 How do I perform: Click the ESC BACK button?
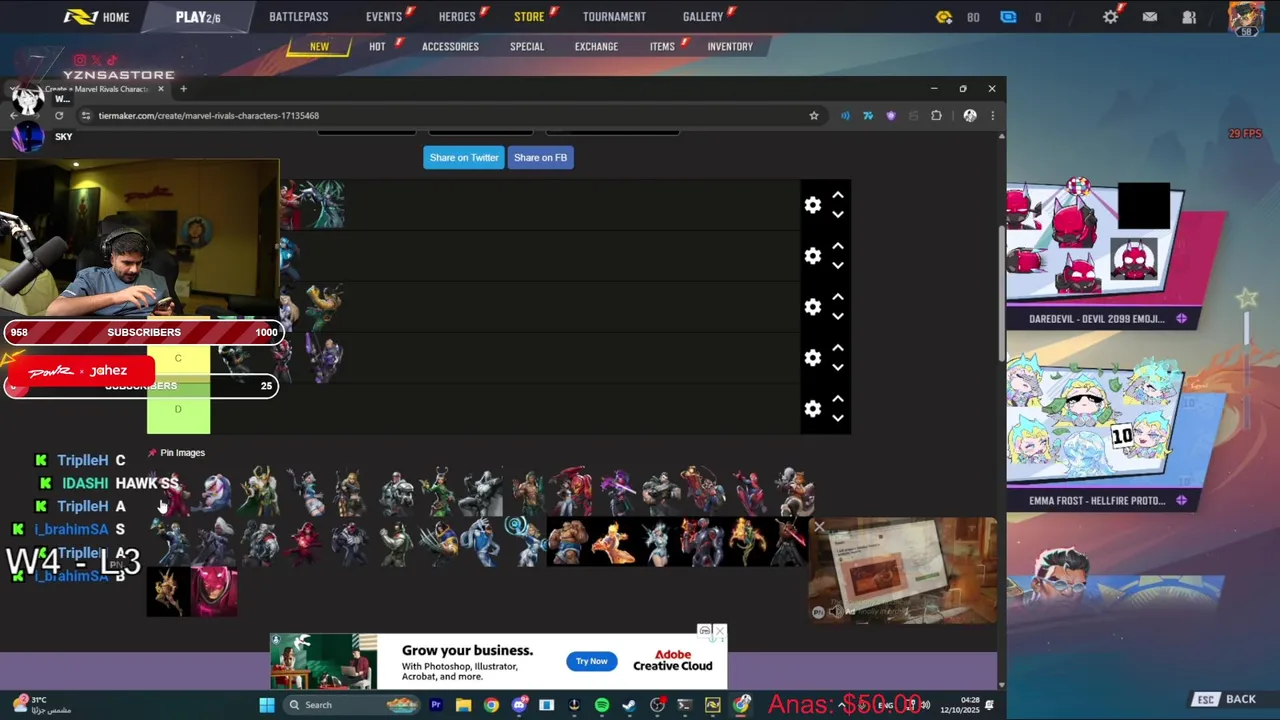pyautogui.click(x=1226, y=699)
